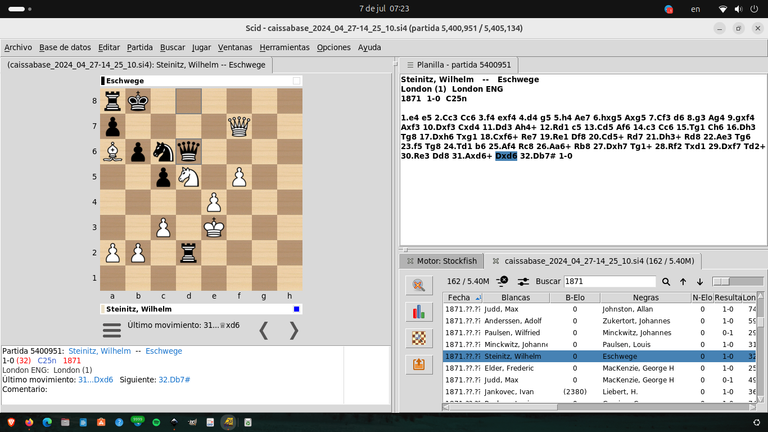This screenshot has width=768, height=432.
Task: Click the white queen on f7
Action: point(239,126)
